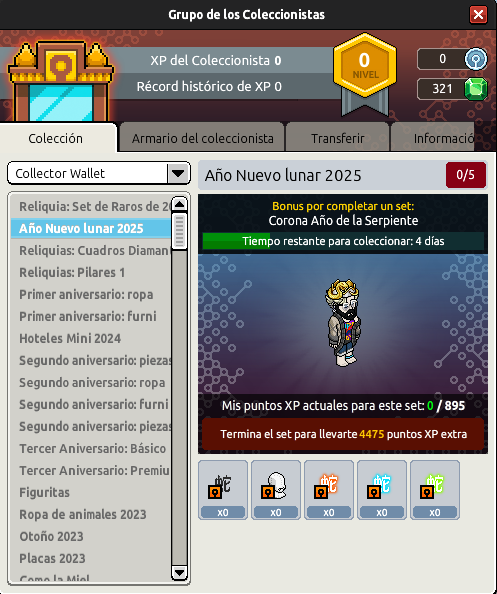Click the golden collector shrine icon
The image size is (497, 594).
(x=61, y=81)
